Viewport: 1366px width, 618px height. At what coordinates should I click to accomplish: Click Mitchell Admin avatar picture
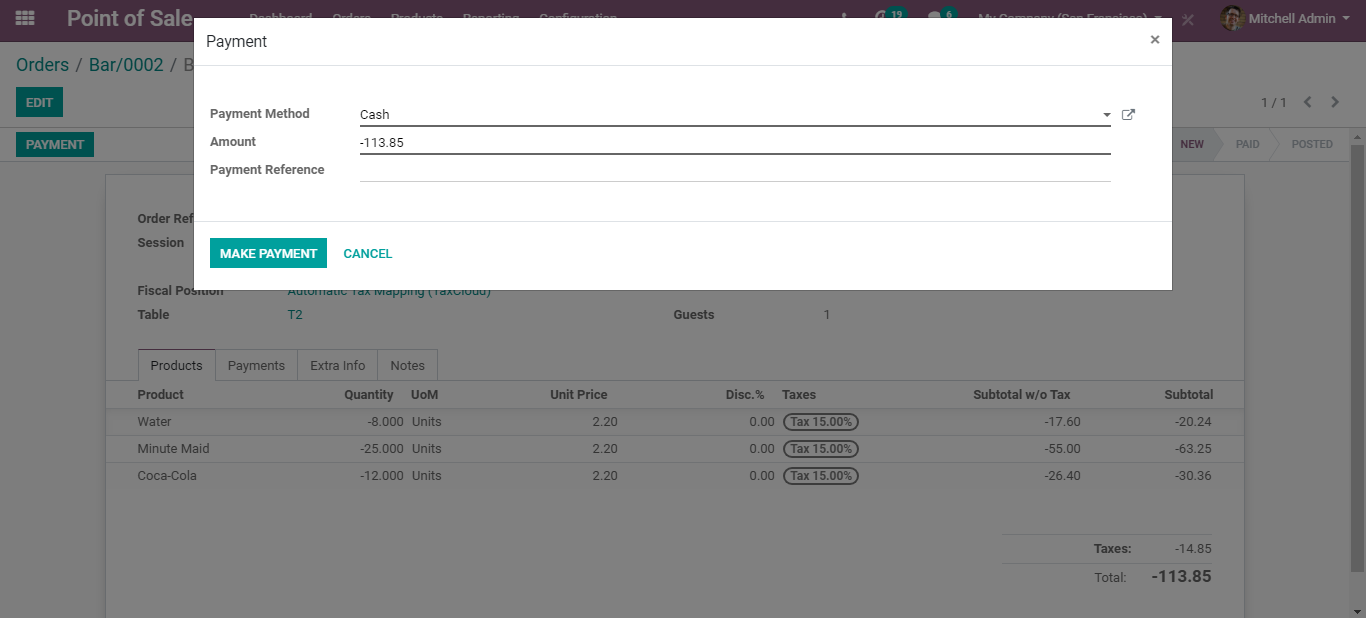pyautogui.click(x=1232, y=18)
